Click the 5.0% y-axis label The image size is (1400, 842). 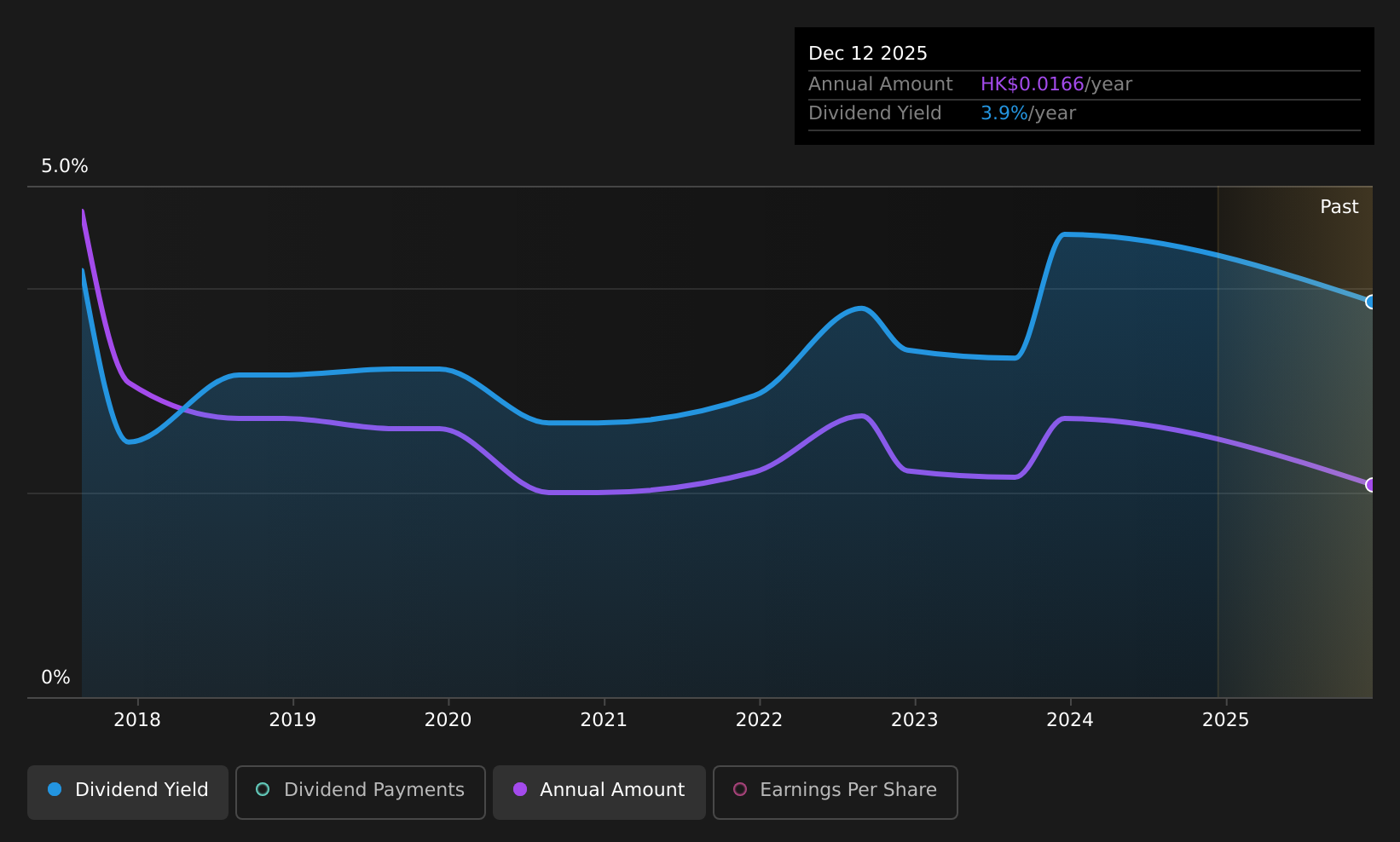(x=65, y=166)
